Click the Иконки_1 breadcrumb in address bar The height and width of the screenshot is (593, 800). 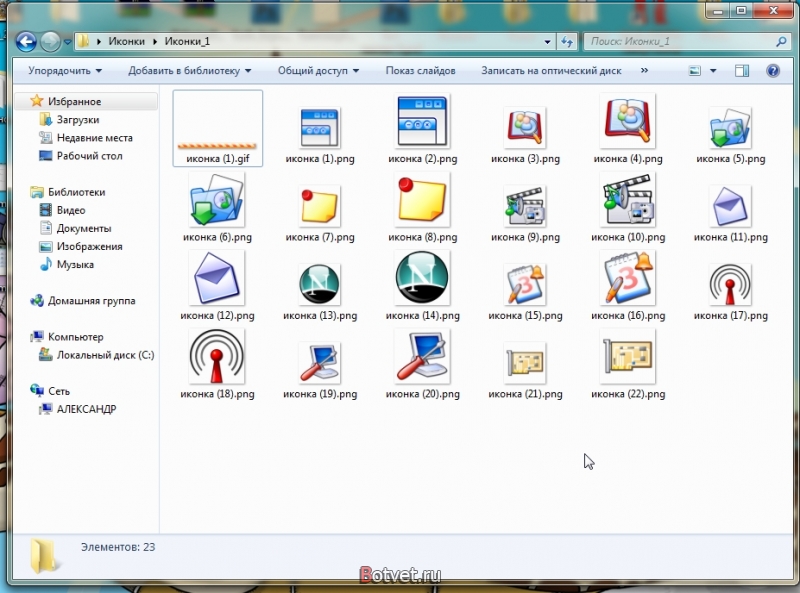pyautogui.click(x=187, y=41)
